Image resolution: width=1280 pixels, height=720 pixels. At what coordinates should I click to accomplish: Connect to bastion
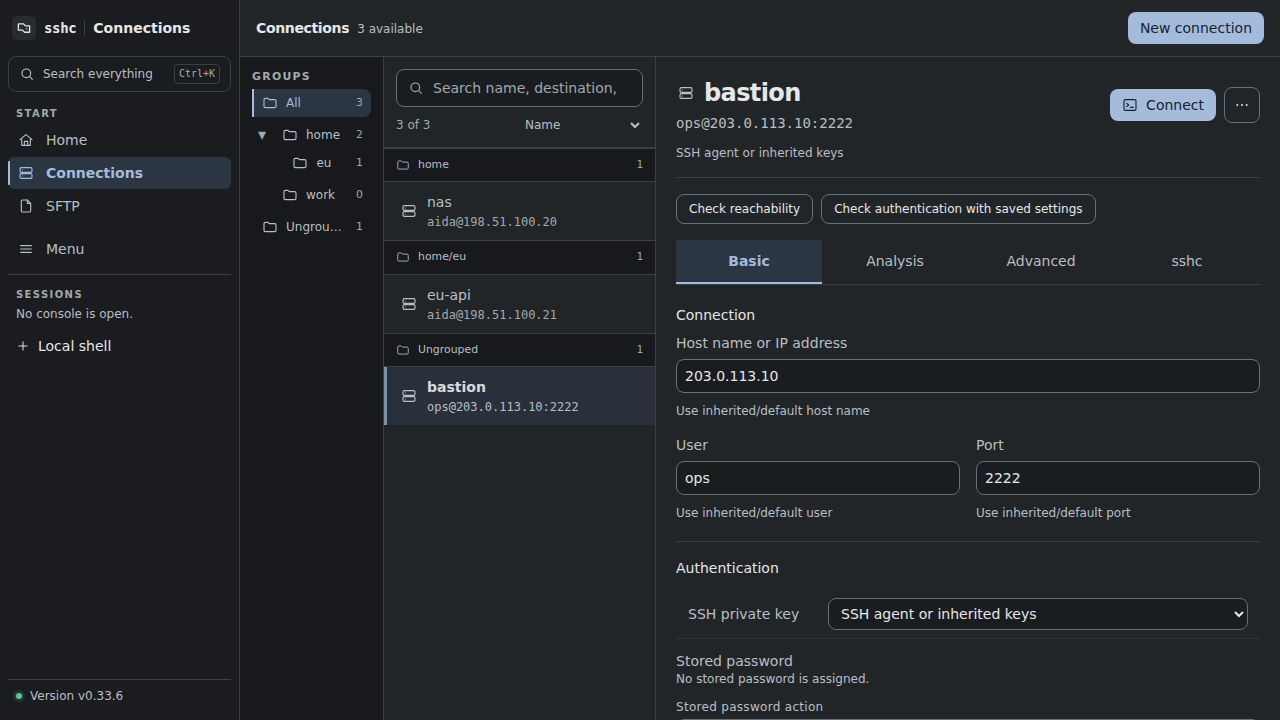(x=1163, y=105)
